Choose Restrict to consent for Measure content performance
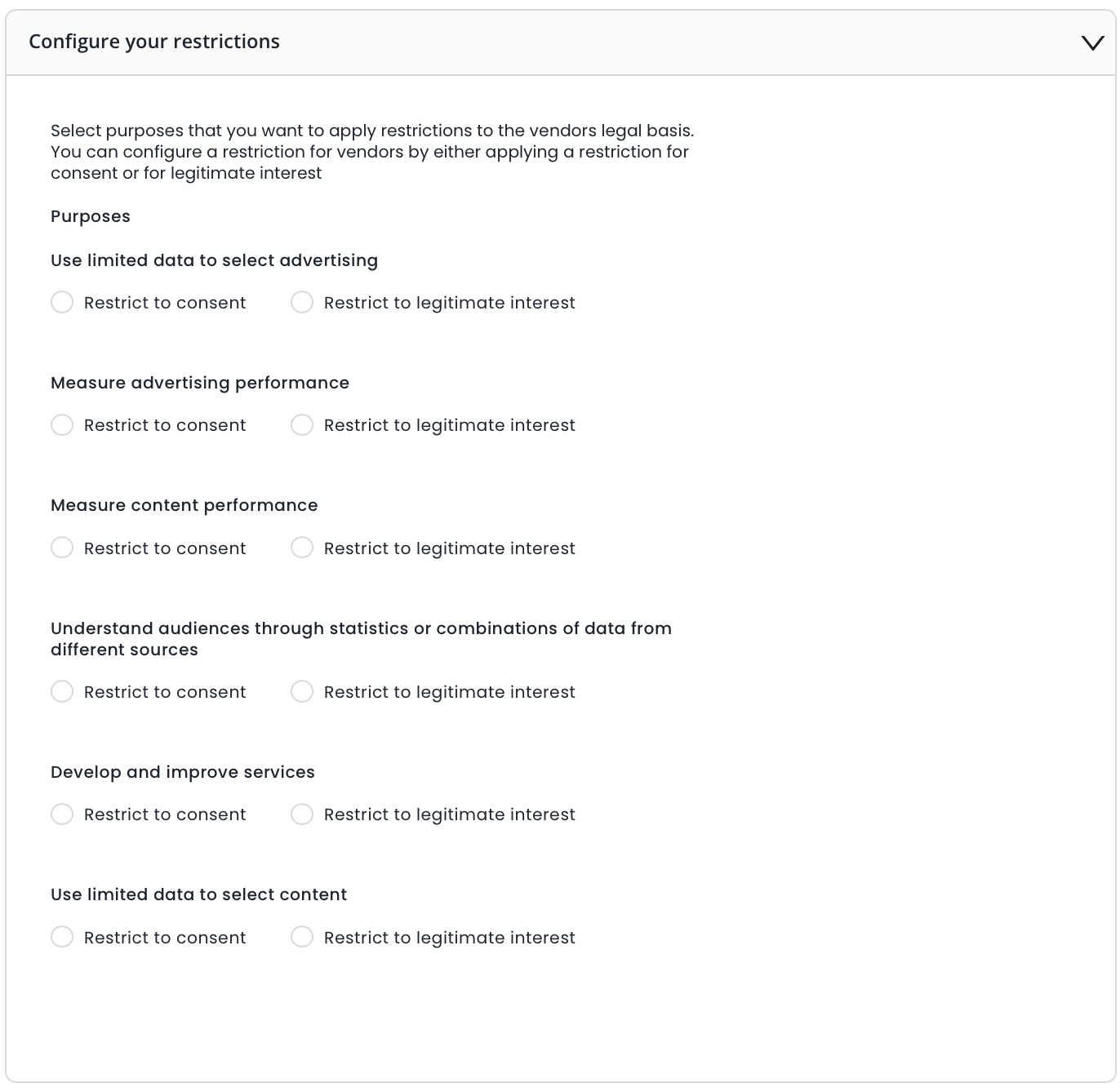Screen dimensions: 1120x1092 pyautogui.click(x=62, y=548)
